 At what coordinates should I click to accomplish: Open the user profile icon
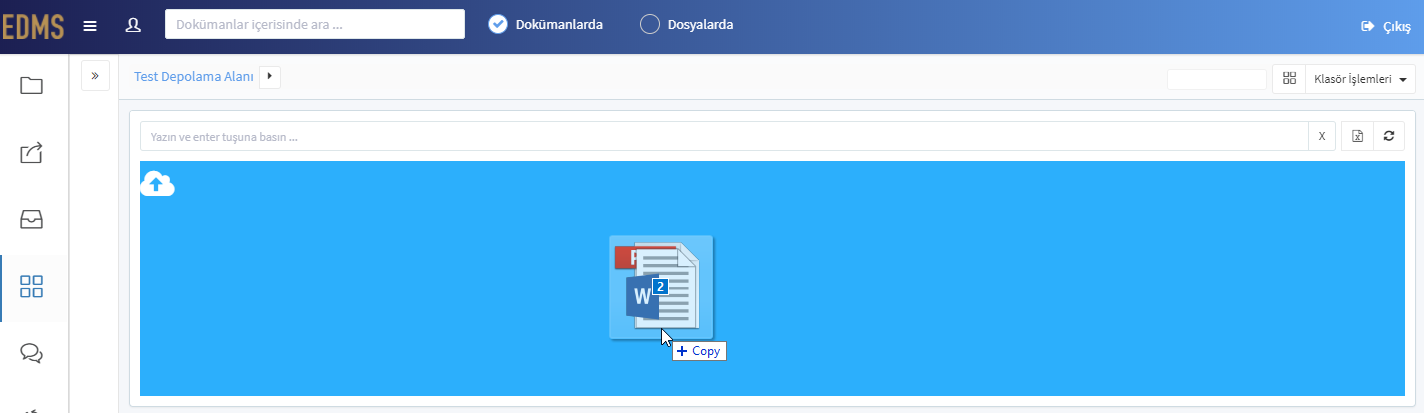[133, 25]
